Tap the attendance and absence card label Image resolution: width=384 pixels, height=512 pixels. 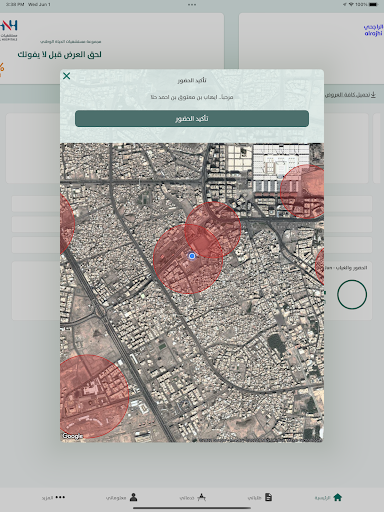click(347, 268)
